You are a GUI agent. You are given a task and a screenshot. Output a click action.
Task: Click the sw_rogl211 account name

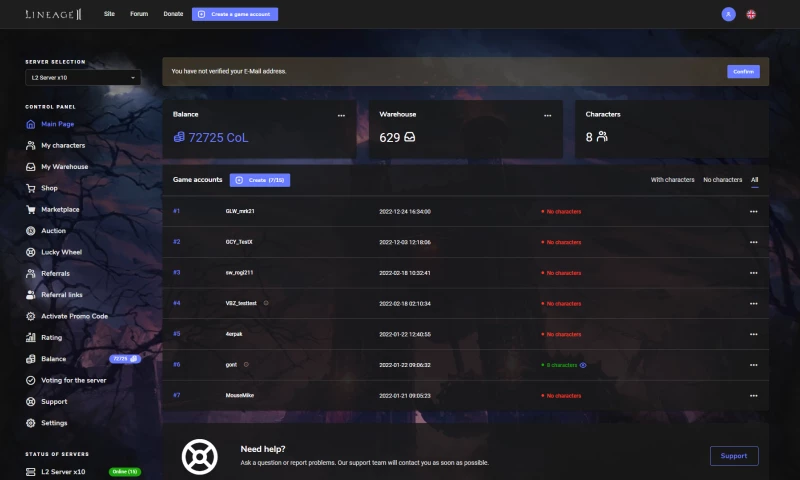(239, 272)
